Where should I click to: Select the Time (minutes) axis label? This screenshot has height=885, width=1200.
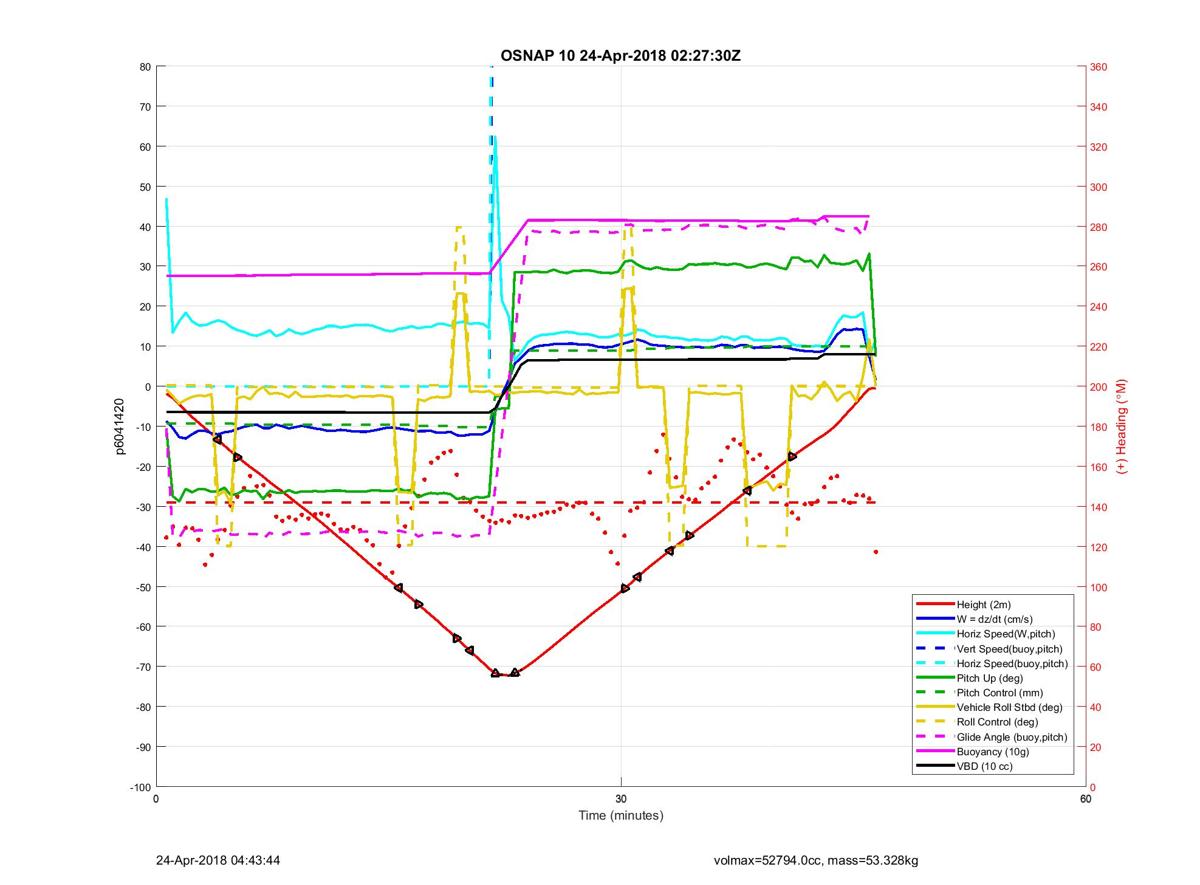point(621,815)
